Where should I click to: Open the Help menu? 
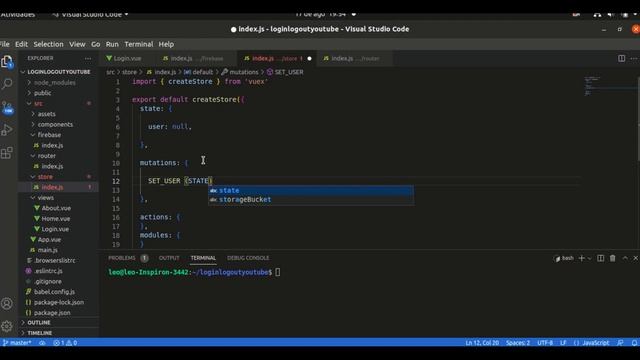[x=166, y=44]
